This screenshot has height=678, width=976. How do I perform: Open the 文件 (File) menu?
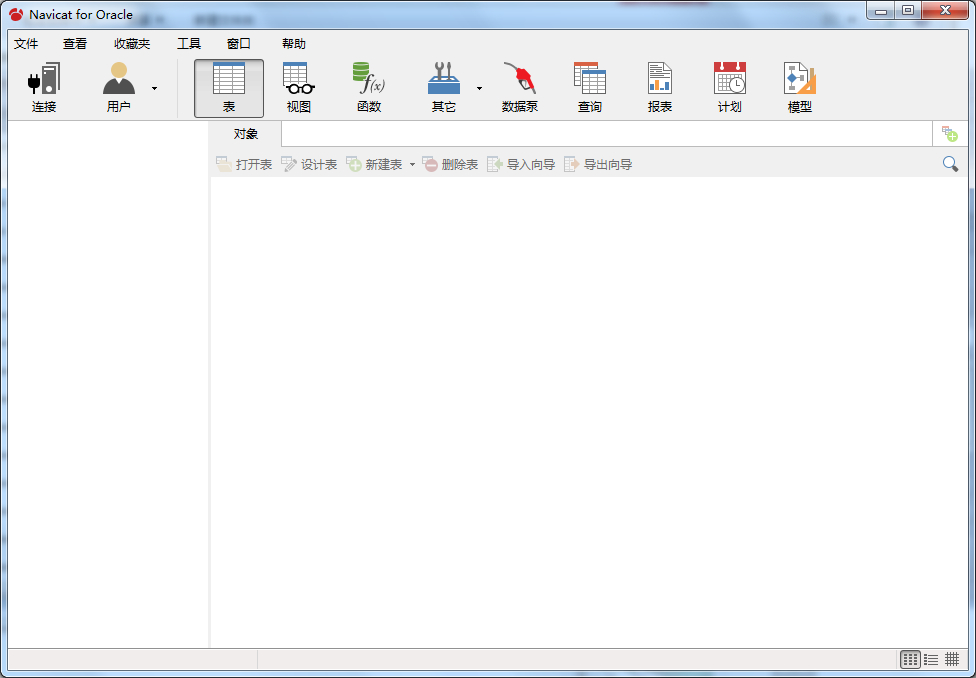click(26, 44)
